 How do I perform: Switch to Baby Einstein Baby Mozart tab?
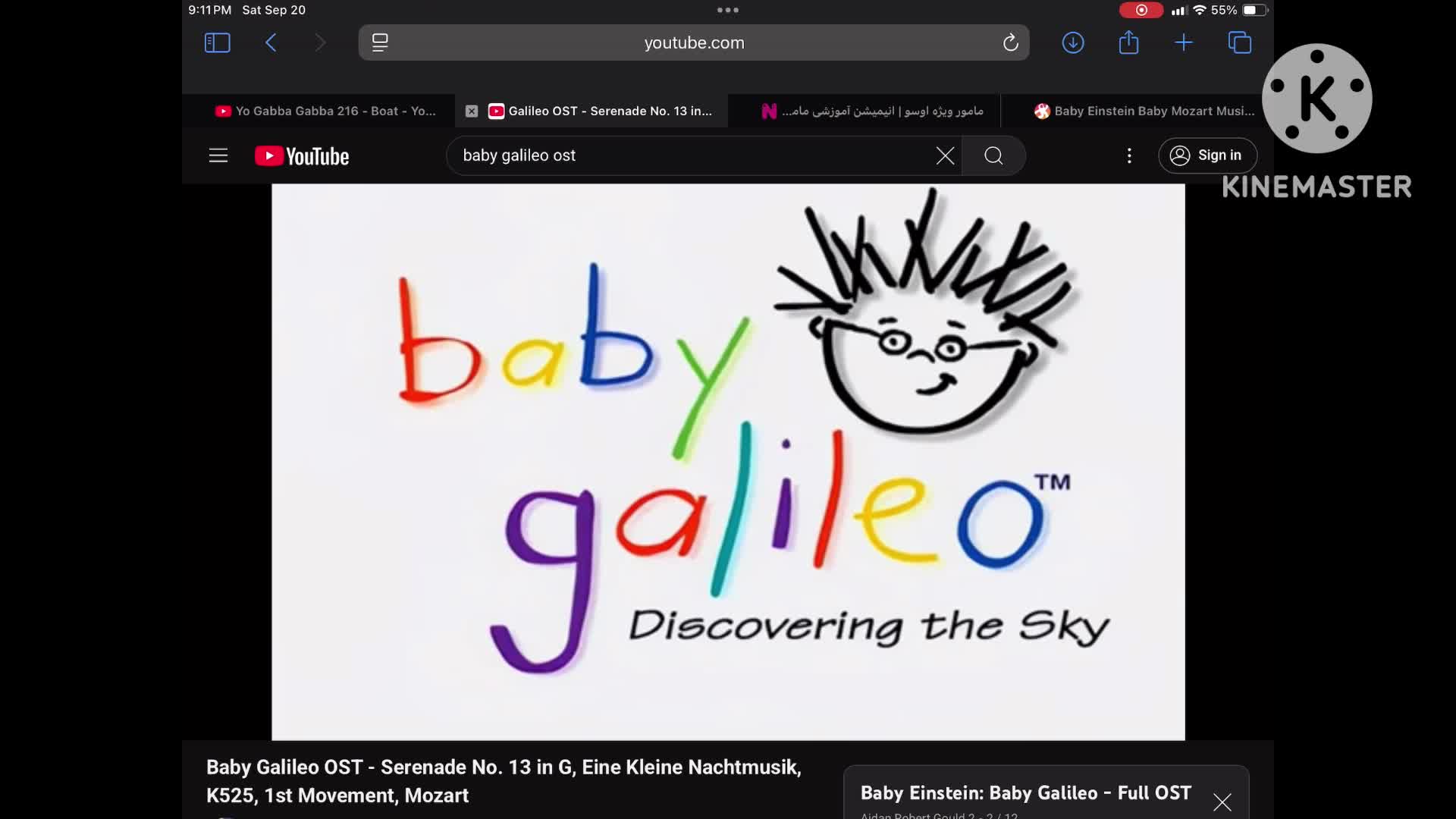pos(1145,111)
